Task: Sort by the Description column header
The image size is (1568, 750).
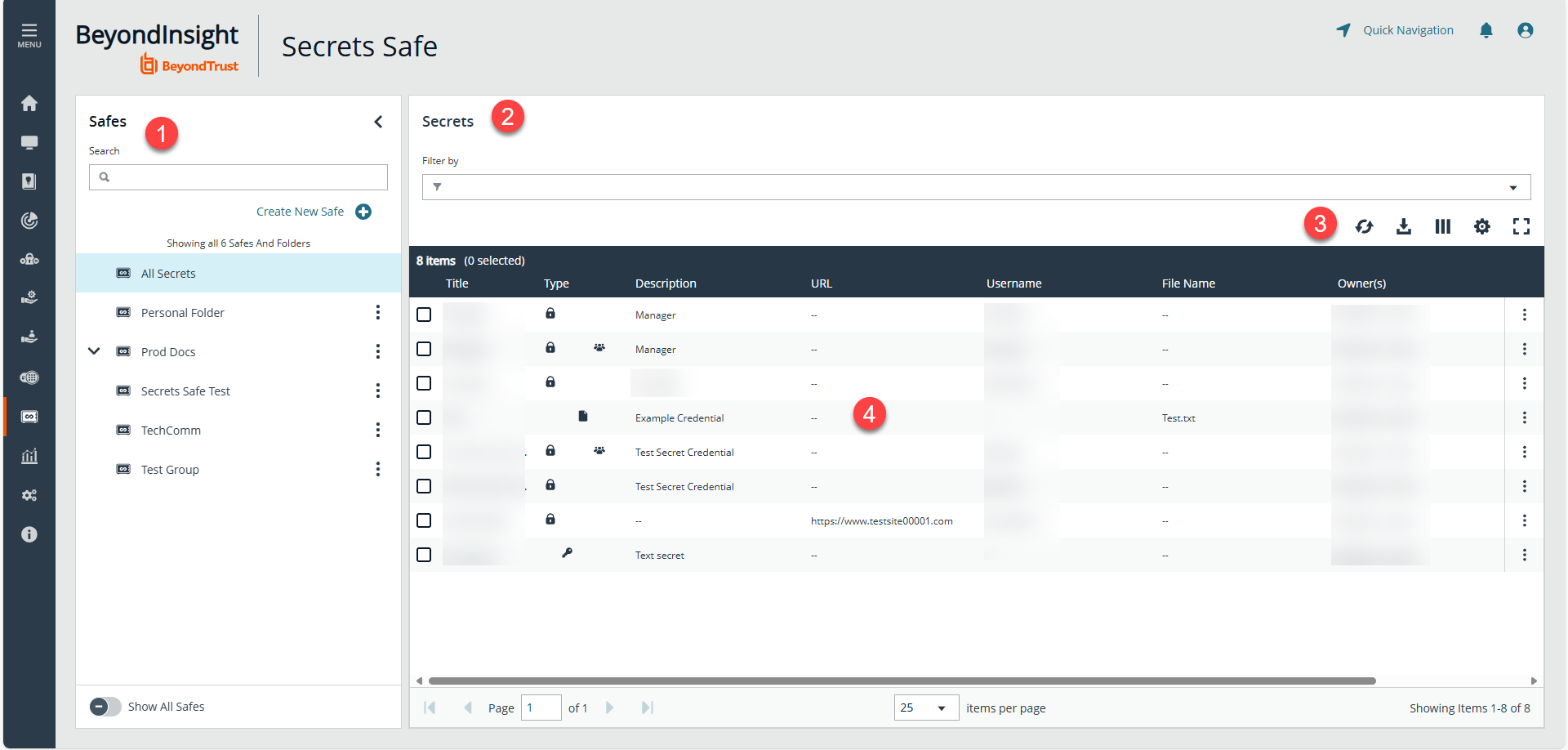Action: click(x=666, y=283)
